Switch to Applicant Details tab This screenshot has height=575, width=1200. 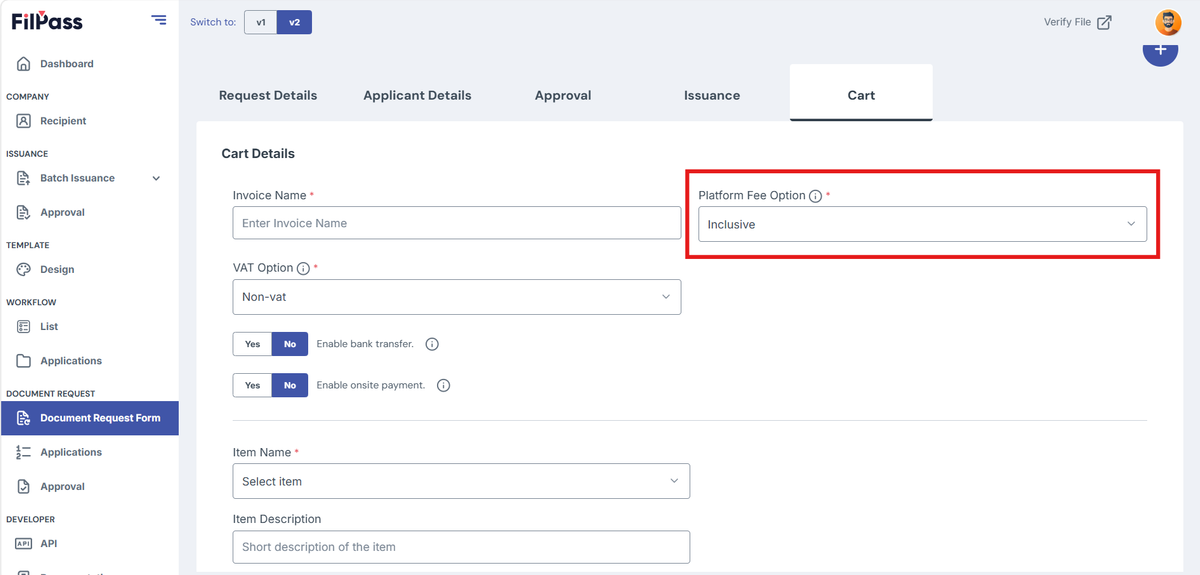(417, 95)
